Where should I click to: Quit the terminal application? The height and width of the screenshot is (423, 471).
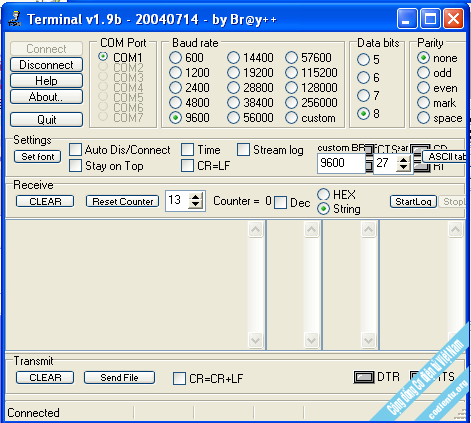pos(46,119)
